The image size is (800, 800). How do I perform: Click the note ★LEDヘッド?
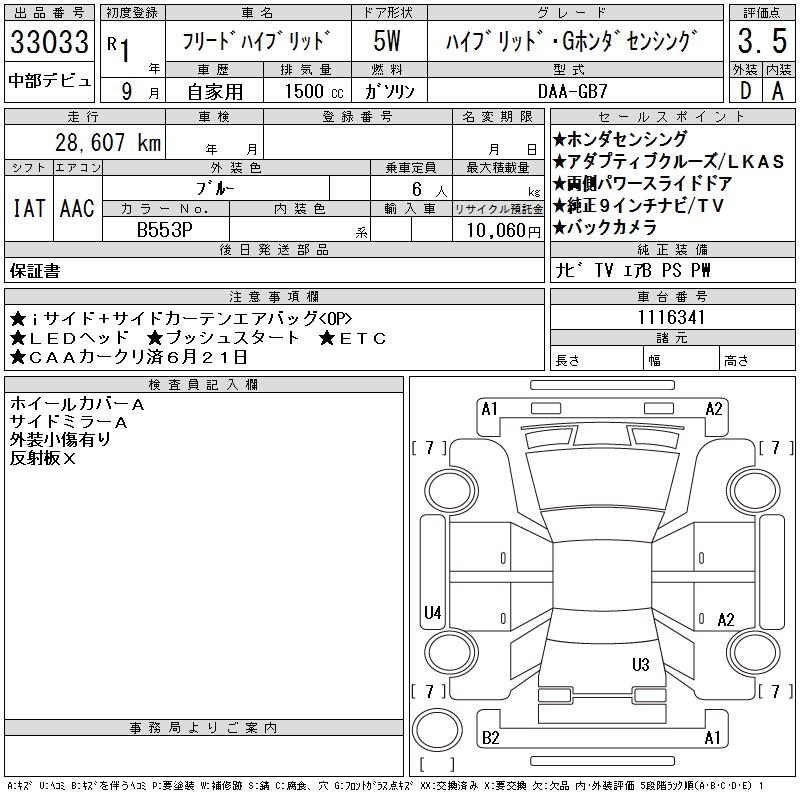point(69,338)
